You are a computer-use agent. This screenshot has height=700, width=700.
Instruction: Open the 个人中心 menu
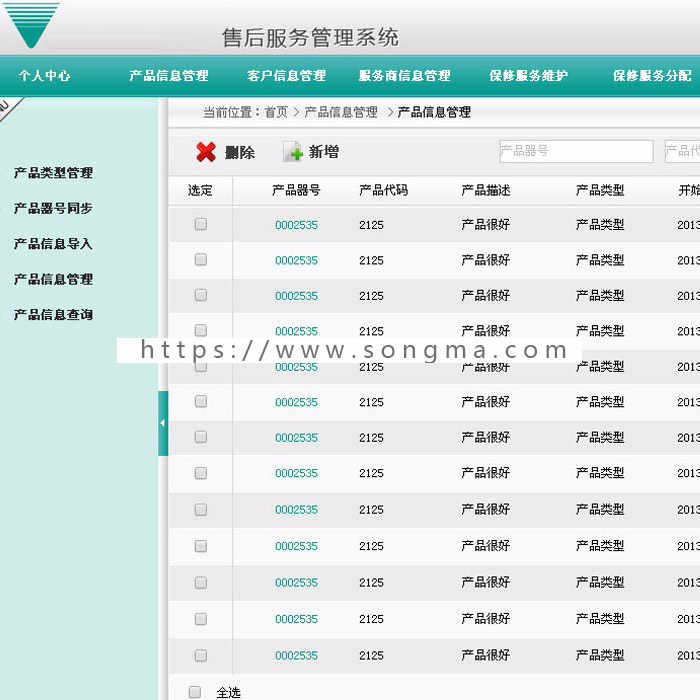pyautogui.click(x=44, y=75)
